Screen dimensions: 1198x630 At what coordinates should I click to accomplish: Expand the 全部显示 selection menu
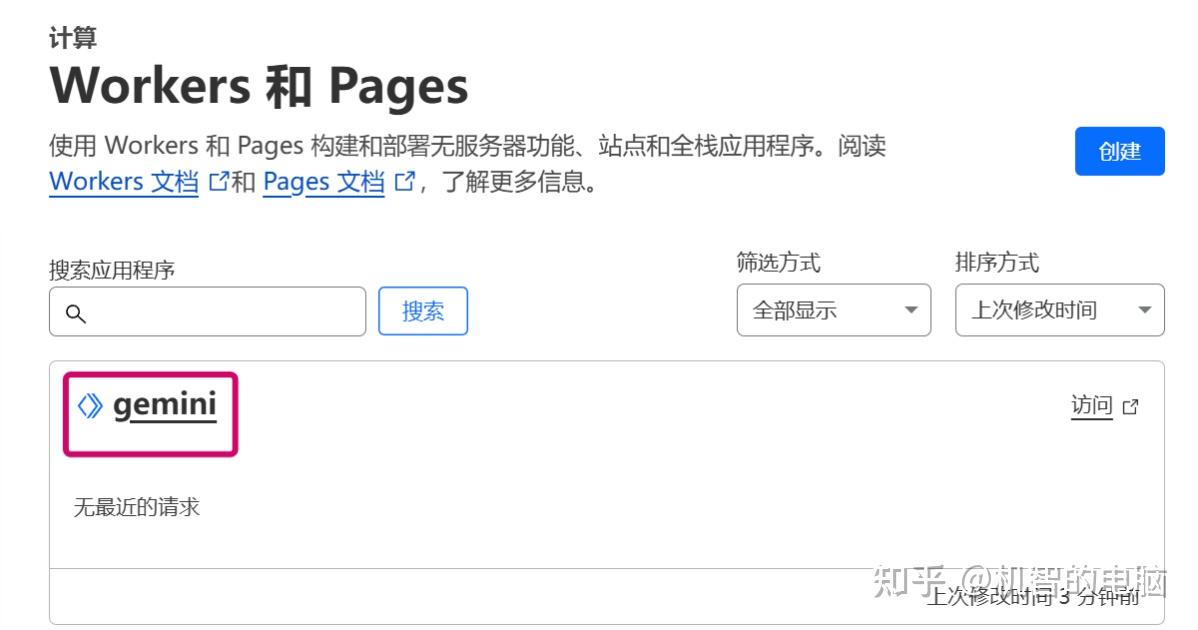tap(834, 310)
